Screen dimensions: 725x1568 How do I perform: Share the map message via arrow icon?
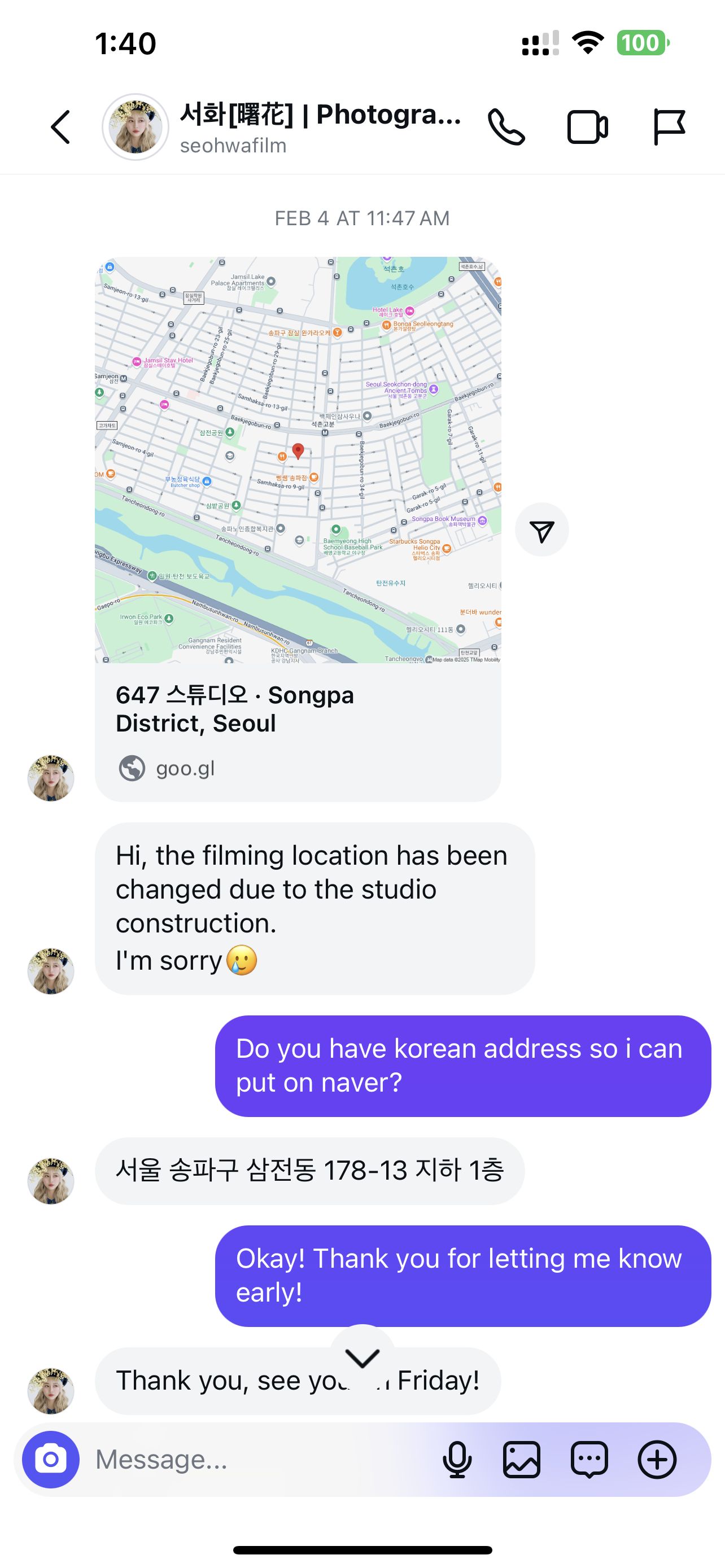pyautogui.click(x=541, y=530)
